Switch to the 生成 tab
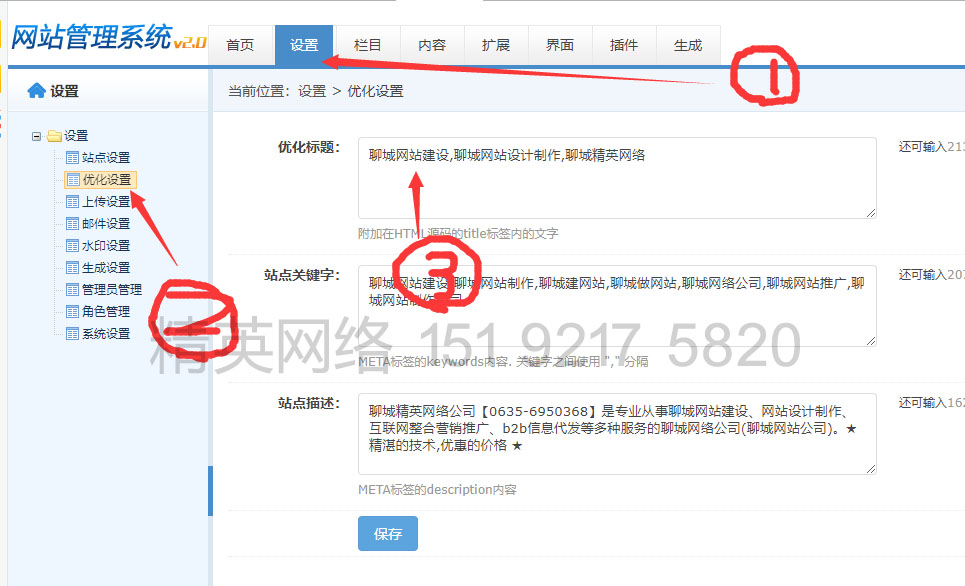The height and width of the screenshot is (586, 965). pyautogui.click(x=687, y=44)
